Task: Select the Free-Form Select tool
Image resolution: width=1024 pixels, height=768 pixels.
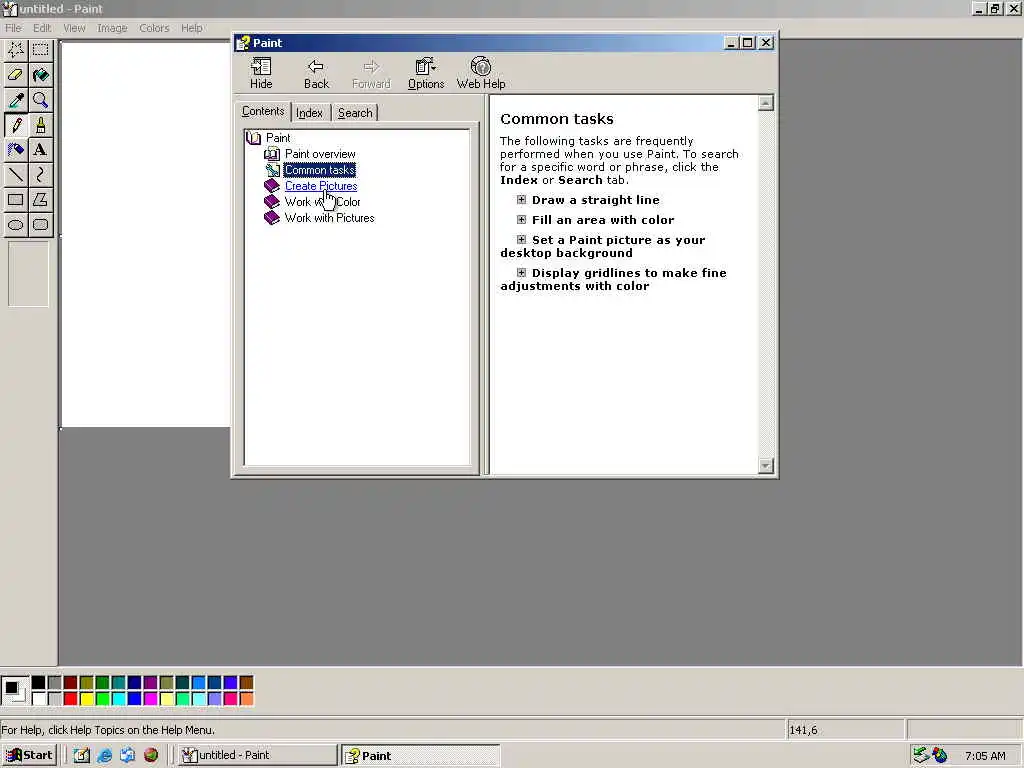Action: point(16,50)
